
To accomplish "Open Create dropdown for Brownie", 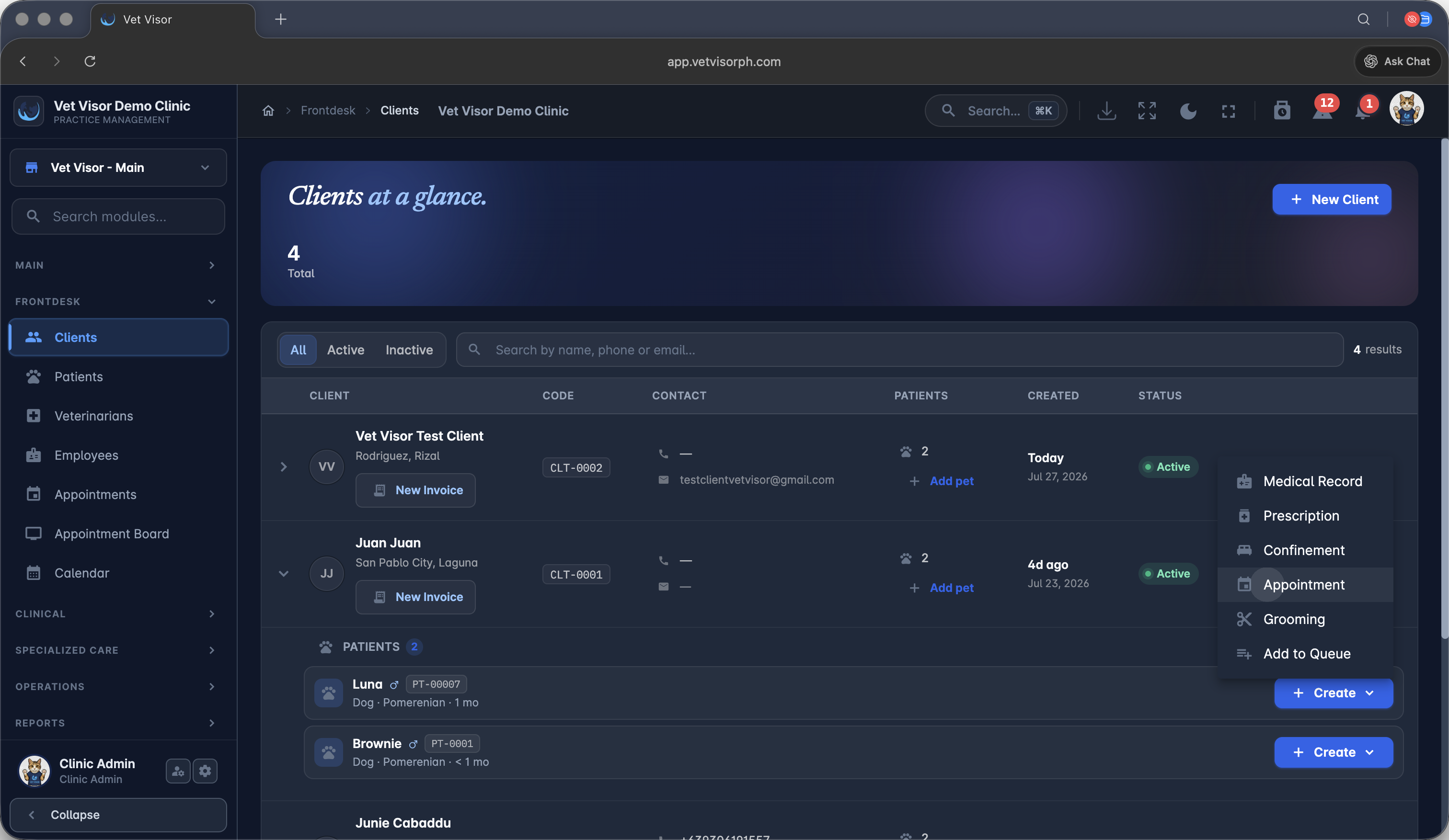I will tap(1334, 752).
